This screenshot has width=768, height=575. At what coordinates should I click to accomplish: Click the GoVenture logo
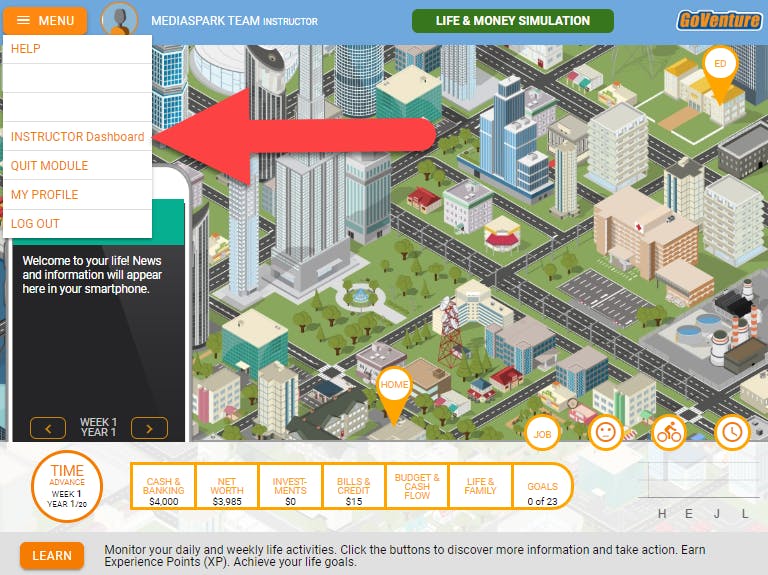click(719, 21)
